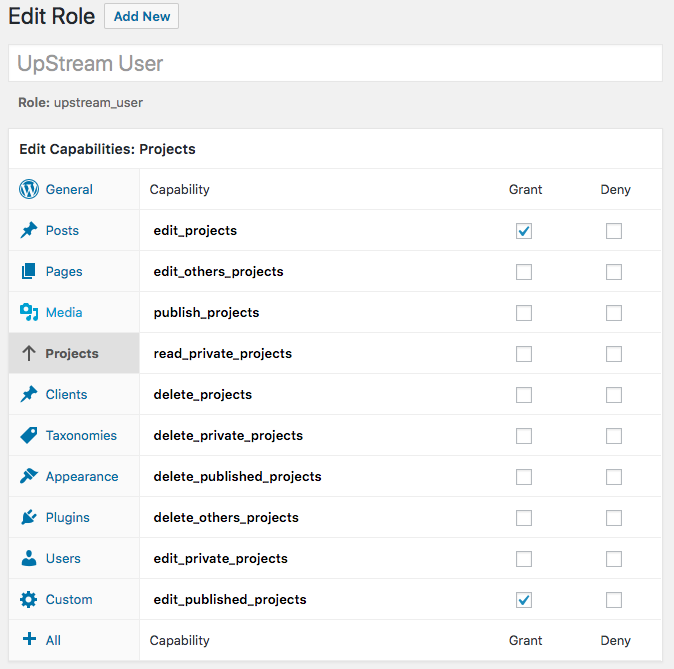The width and height of the screenshot is (674, 669).
Task: Uncheck Grant for edit_projects capability
Action: [524, 231]
